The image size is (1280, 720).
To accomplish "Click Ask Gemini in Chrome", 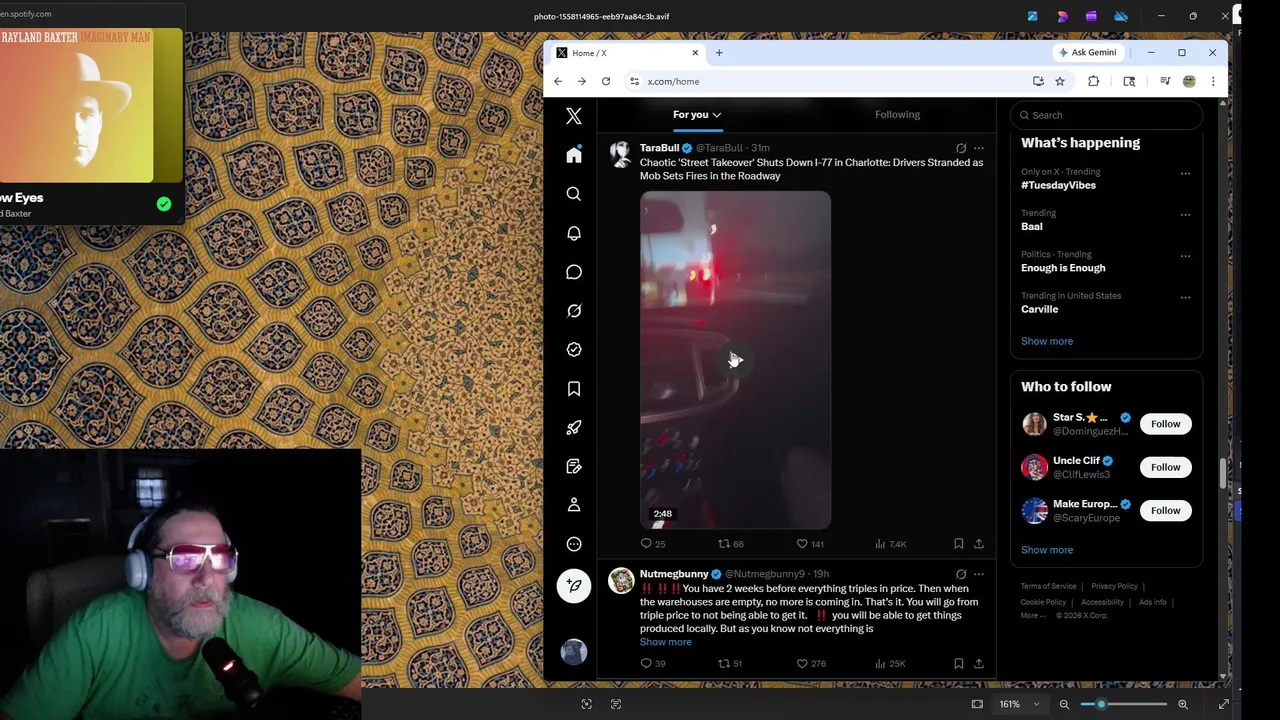I will coord(1087,53).
